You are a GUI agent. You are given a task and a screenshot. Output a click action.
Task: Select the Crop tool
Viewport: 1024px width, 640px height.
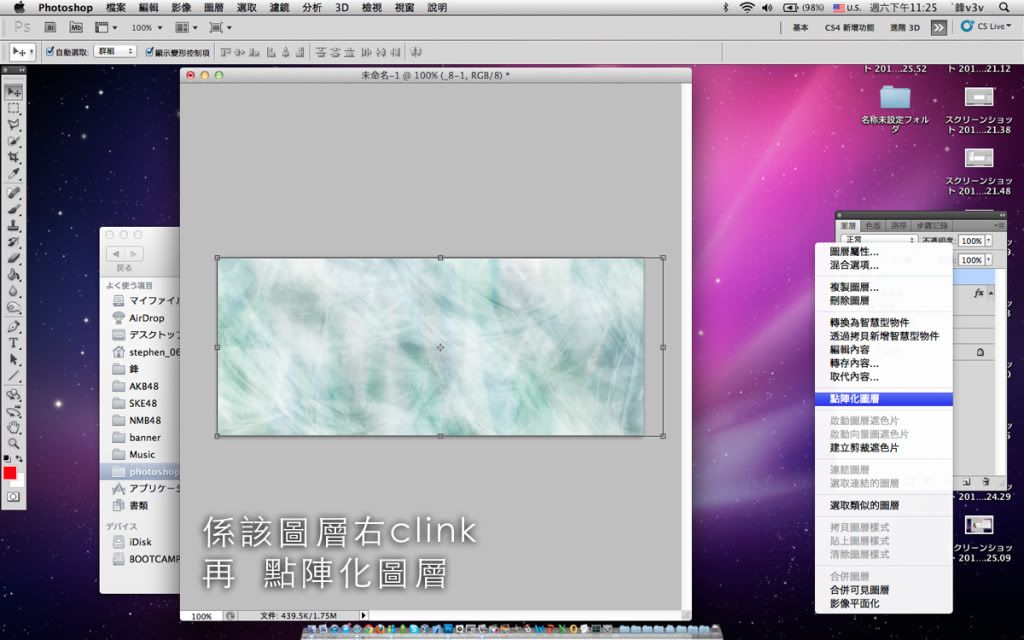point(14,158)
